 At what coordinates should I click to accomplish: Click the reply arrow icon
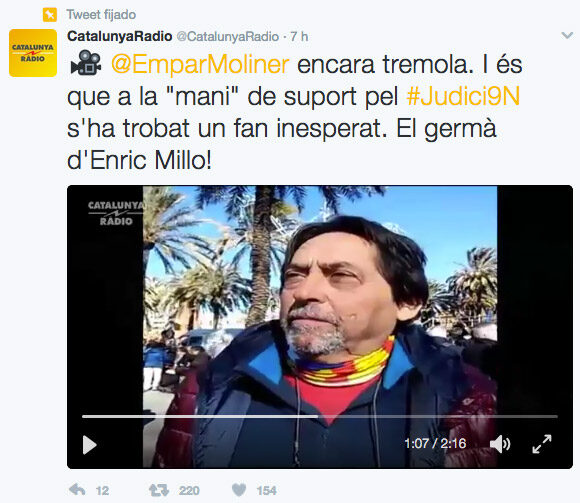pos(77,490)
